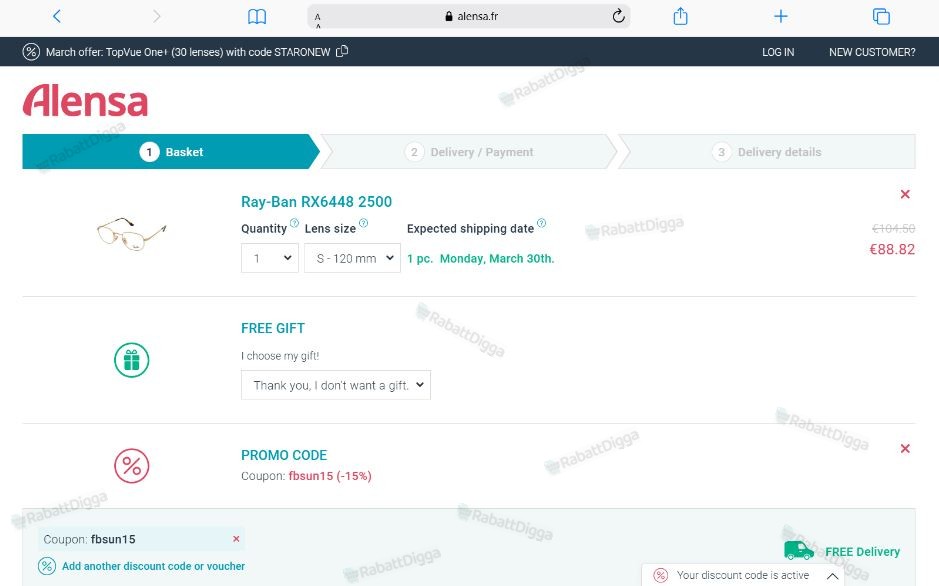Click the Alensa logo
The width and height of the screenshot is (939, 586).
tap(85, 101)
